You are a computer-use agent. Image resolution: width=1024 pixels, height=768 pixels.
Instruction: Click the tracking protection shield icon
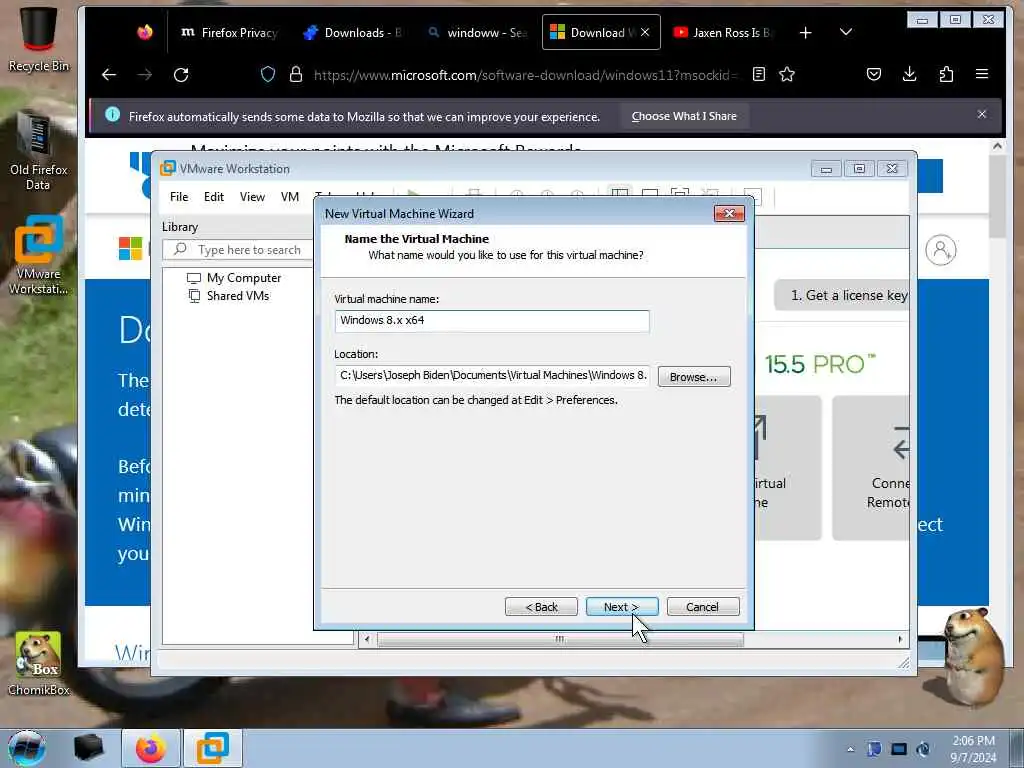[x=268, y=74]
